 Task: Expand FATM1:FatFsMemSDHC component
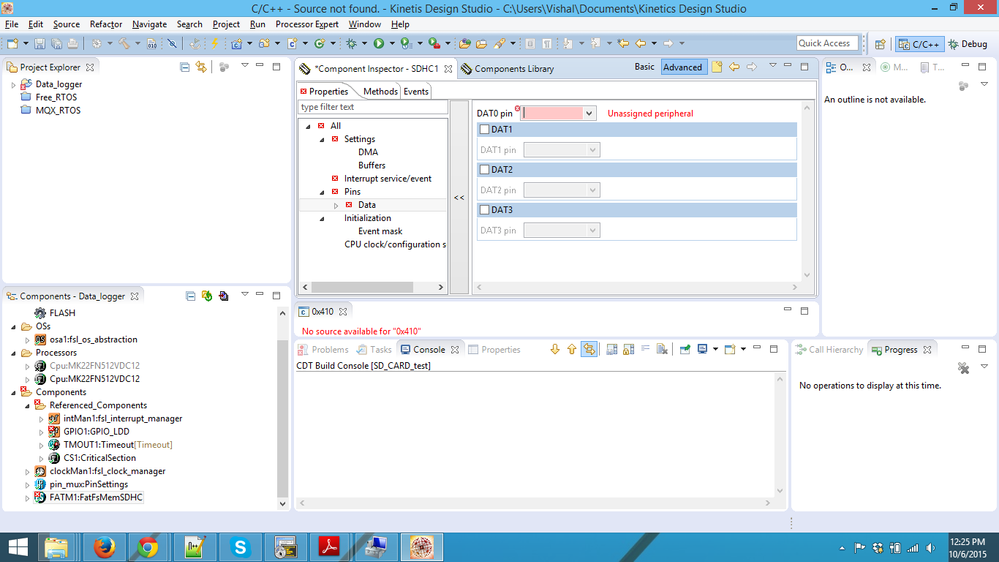tap(27, 498)
